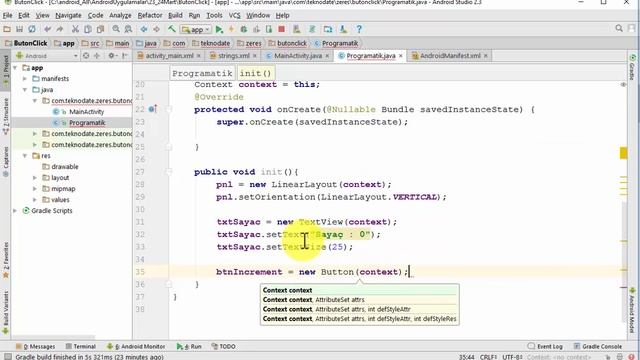The height and width of the screenshot is (360, 640).
Task: Expand the layout folder
Action: [35, 178]
